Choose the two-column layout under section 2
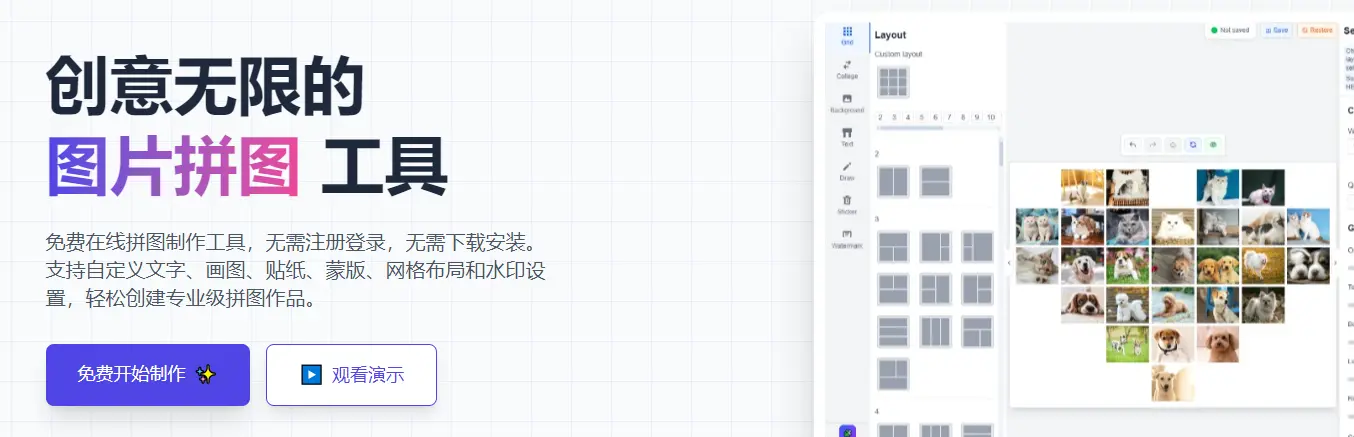 [893, 181]
